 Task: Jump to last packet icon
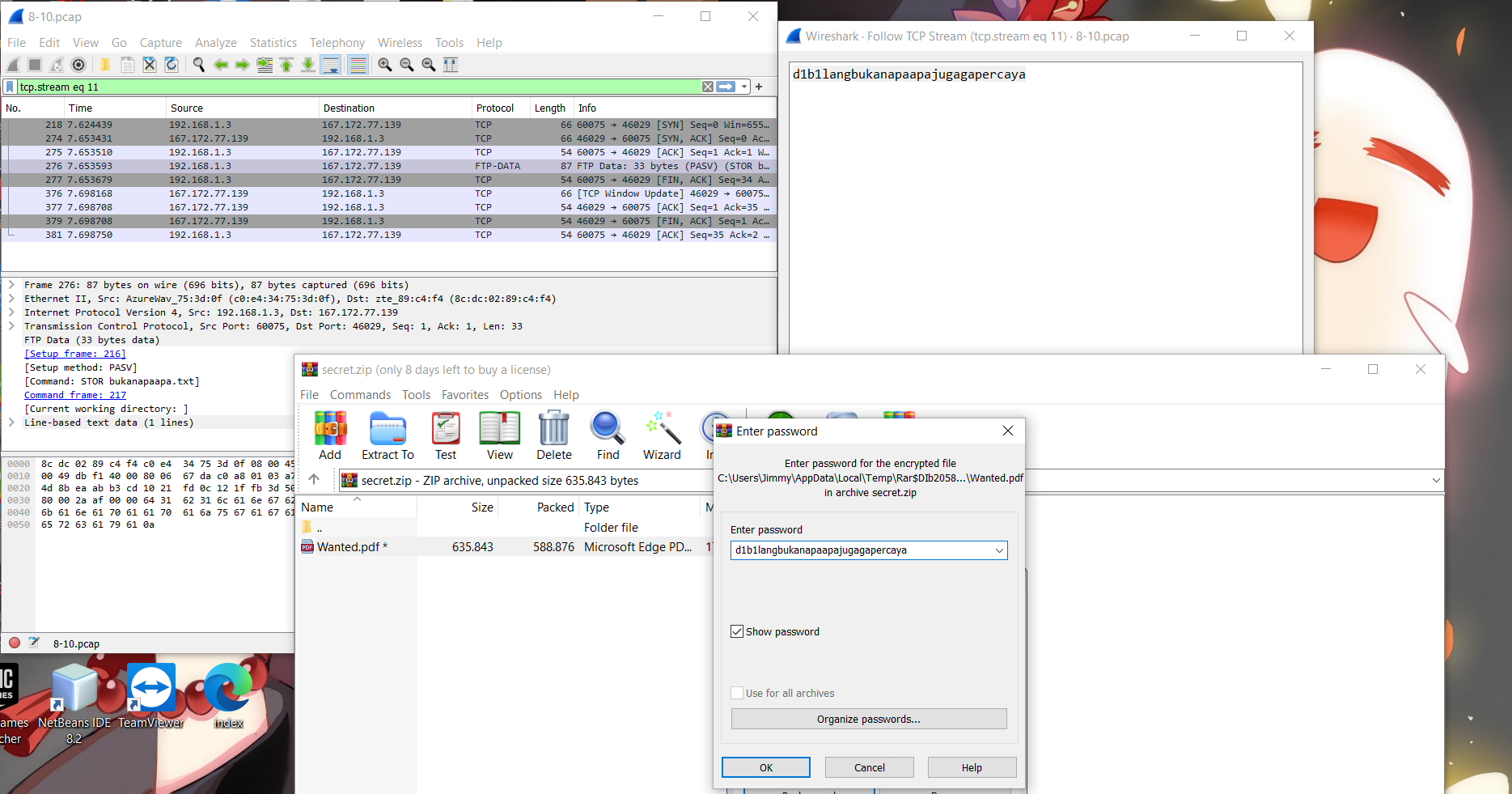click(308, 65)
